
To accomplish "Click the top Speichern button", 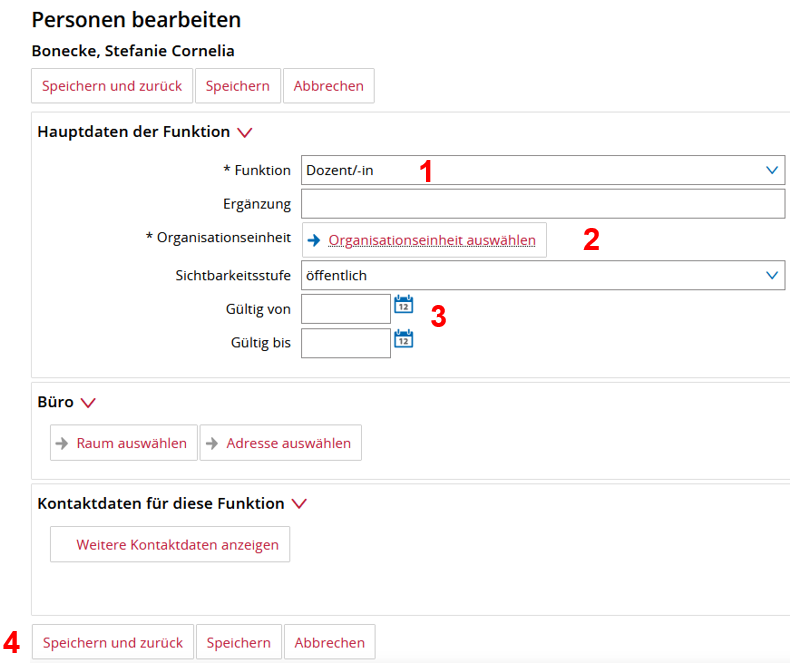I will tap(238, 86).
